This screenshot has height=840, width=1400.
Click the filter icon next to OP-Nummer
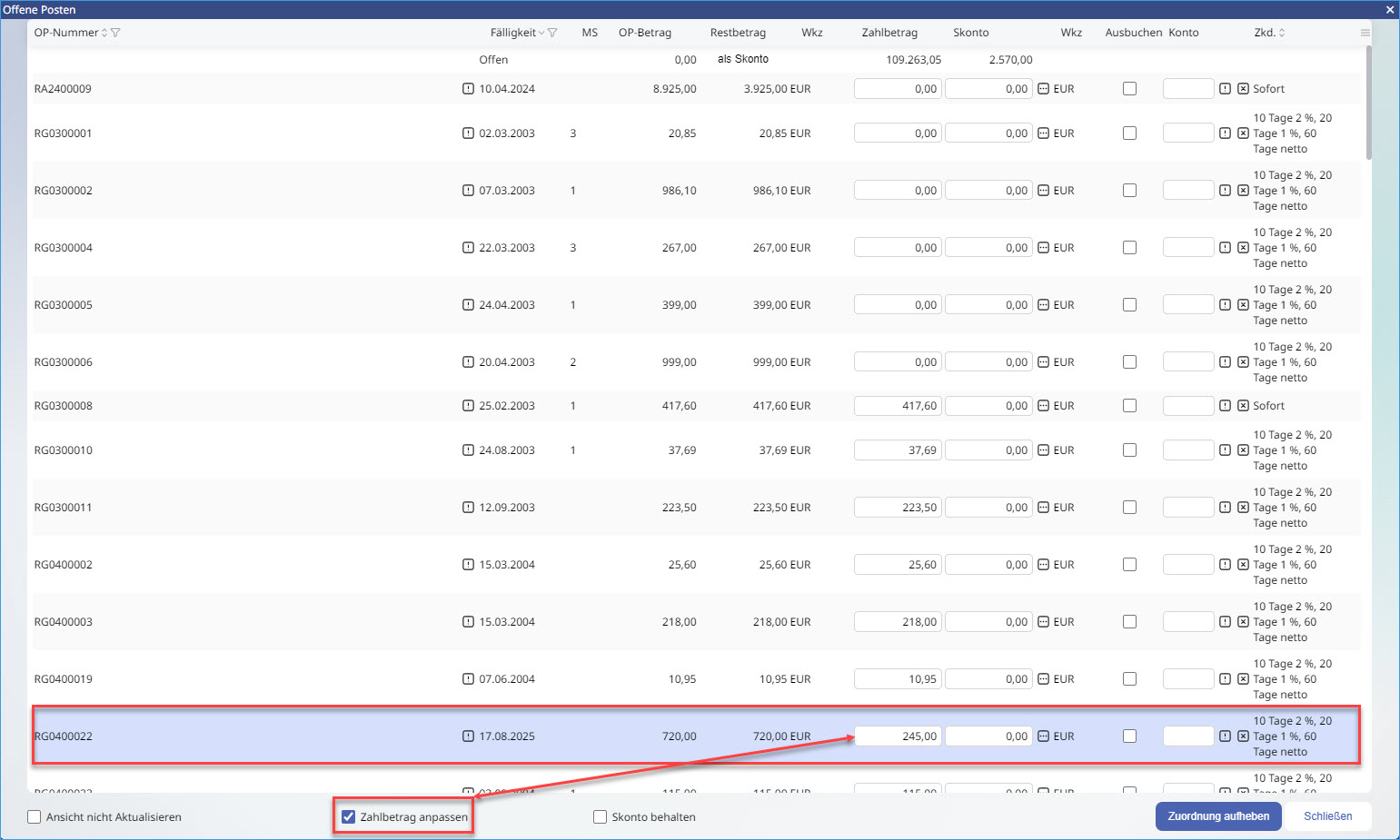[115, 33]
